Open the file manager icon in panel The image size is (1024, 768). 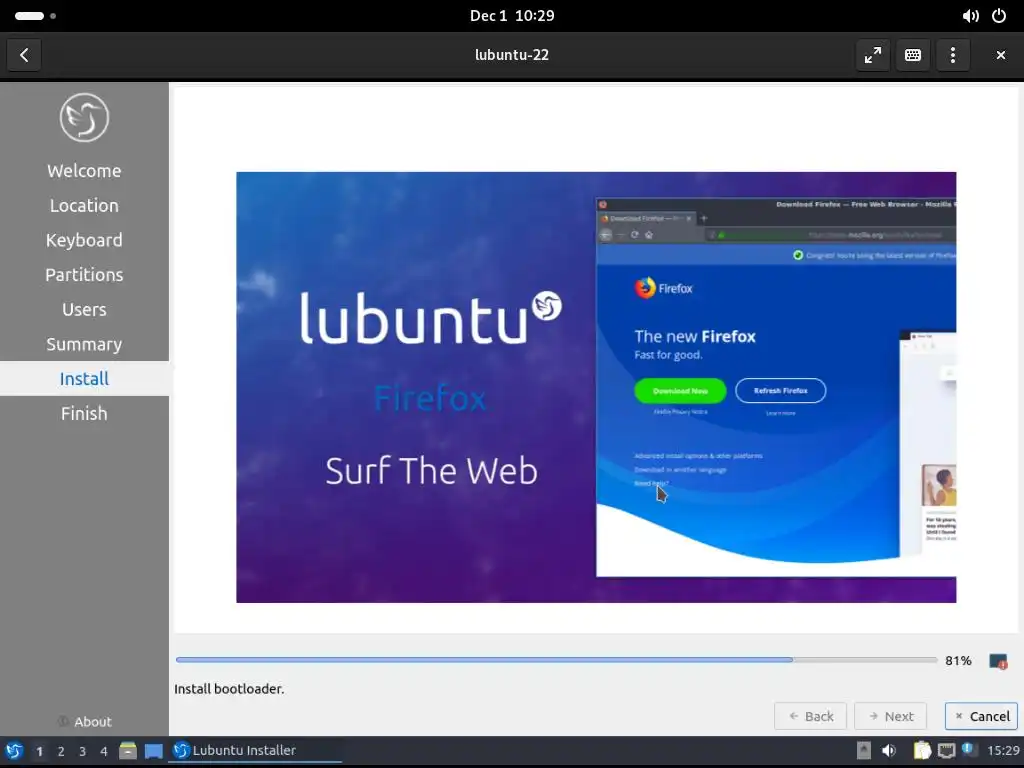point(128,751)
